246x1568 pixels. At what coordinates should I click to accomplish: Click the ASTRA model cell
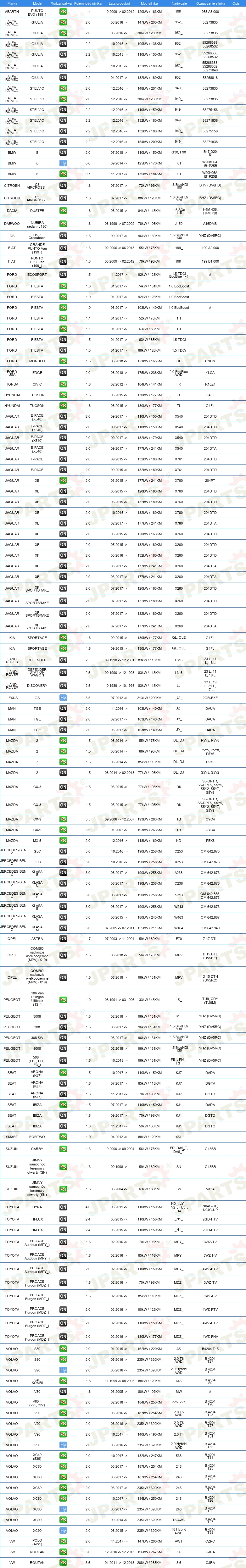[37, 939]
